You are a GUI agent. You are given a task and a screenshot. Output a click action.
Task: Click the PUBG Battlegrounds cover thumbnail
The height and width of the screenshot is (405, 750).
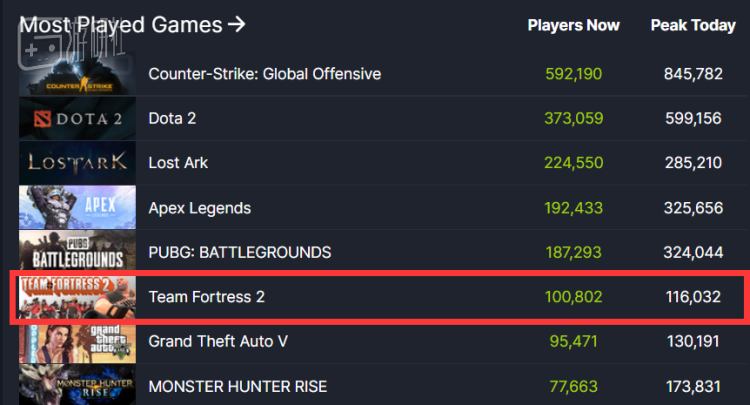coord(78,252)
